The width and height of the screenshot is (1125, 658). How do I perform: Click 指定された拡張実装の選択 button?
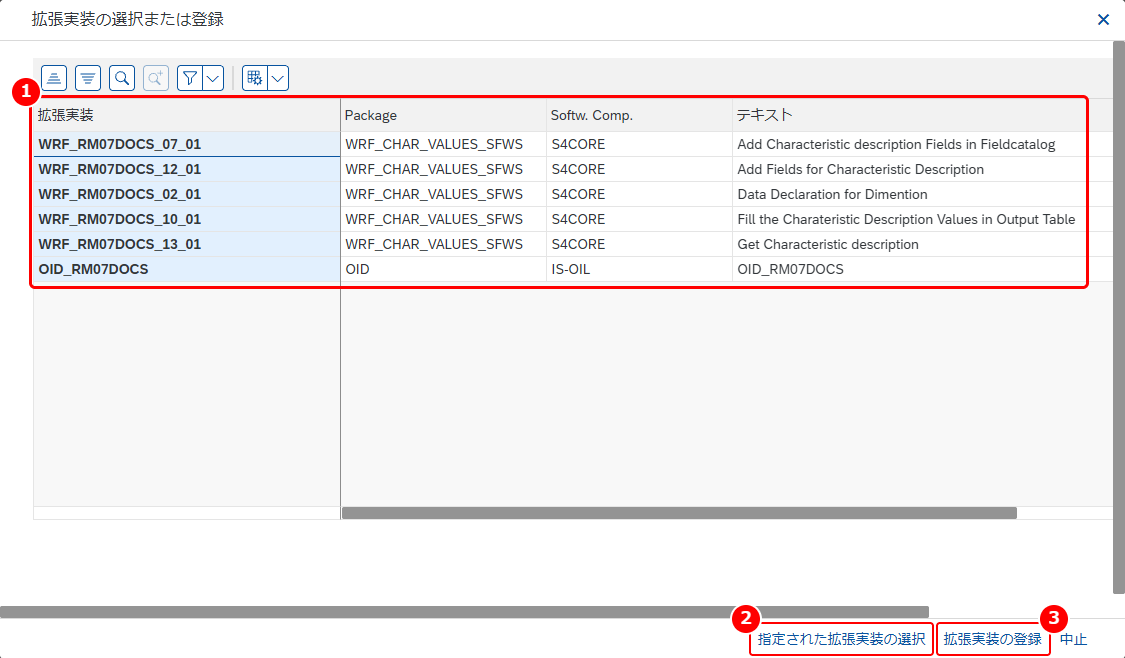tap(842, 639)
